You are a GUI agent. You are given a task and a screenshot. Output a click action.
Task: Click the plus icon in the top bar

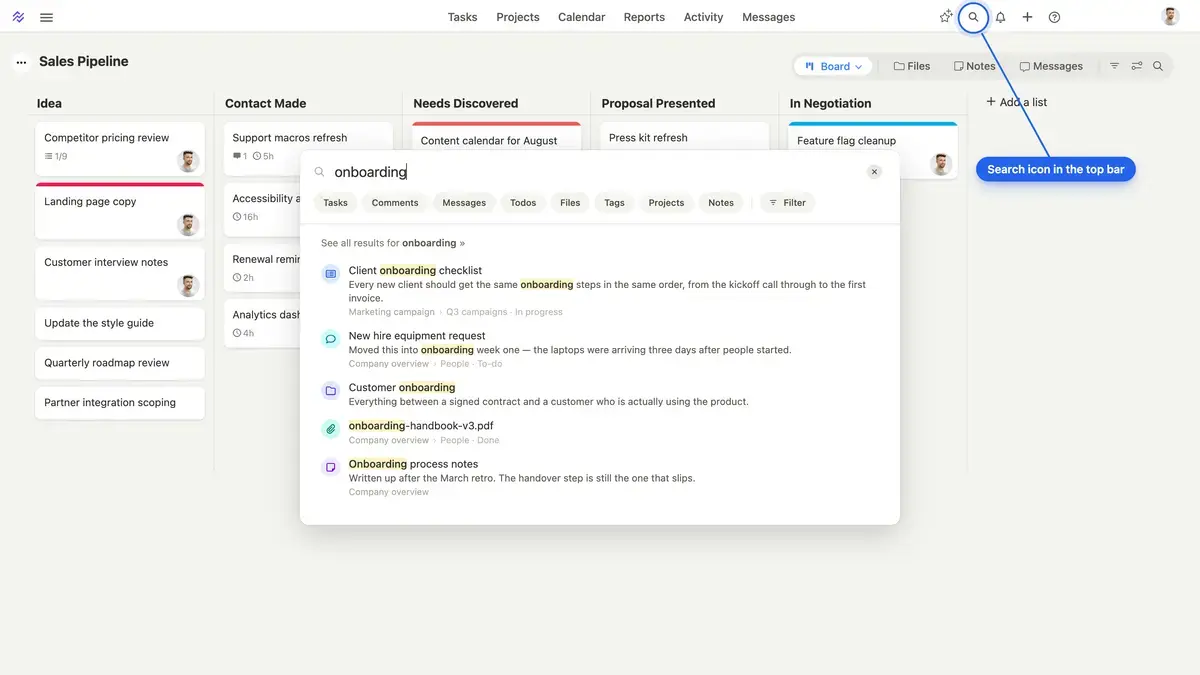[1027, 17]
